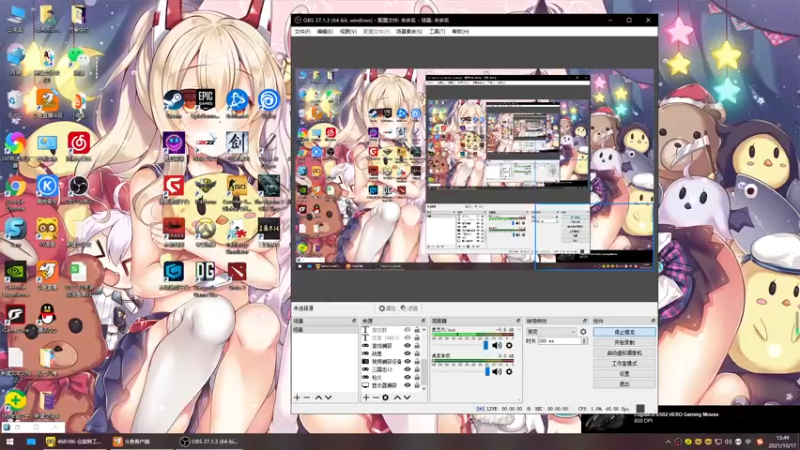Open the 编辑(E) menu
800x450 pixels.
pos(324,32)
